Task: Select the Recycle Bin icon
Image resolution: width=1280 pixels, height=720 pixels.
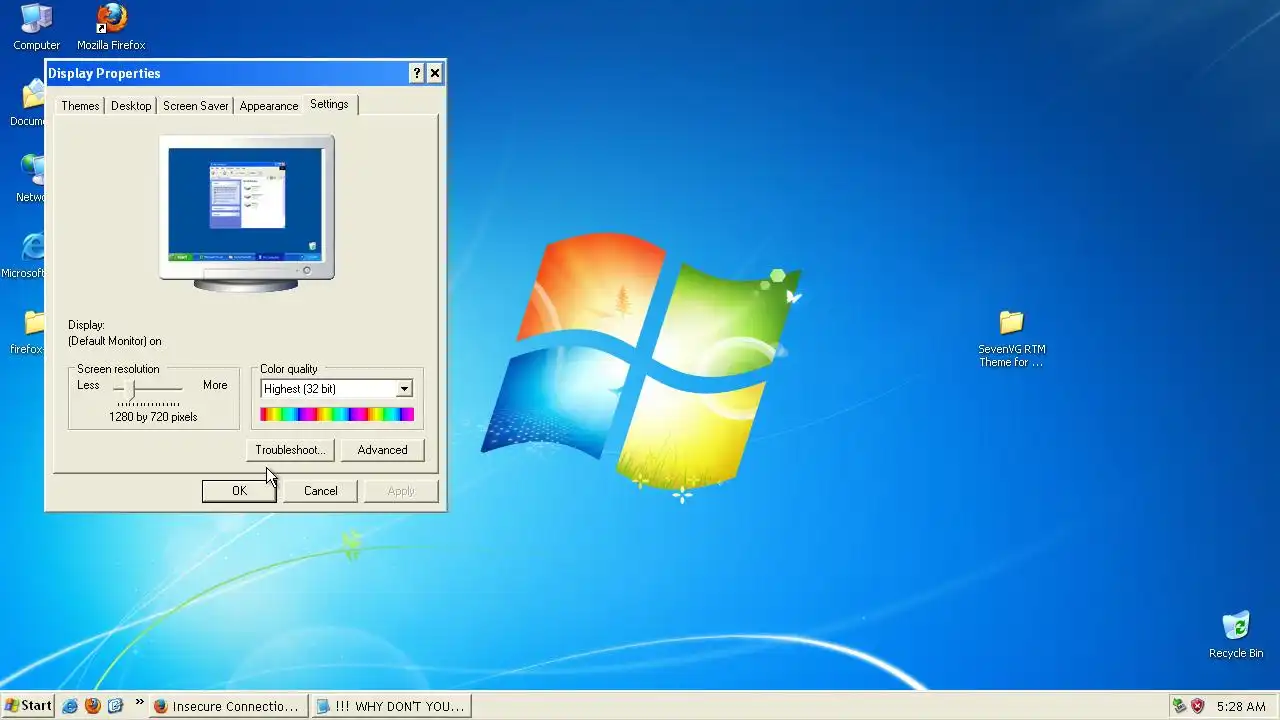Action: (x=1236, y=635)
